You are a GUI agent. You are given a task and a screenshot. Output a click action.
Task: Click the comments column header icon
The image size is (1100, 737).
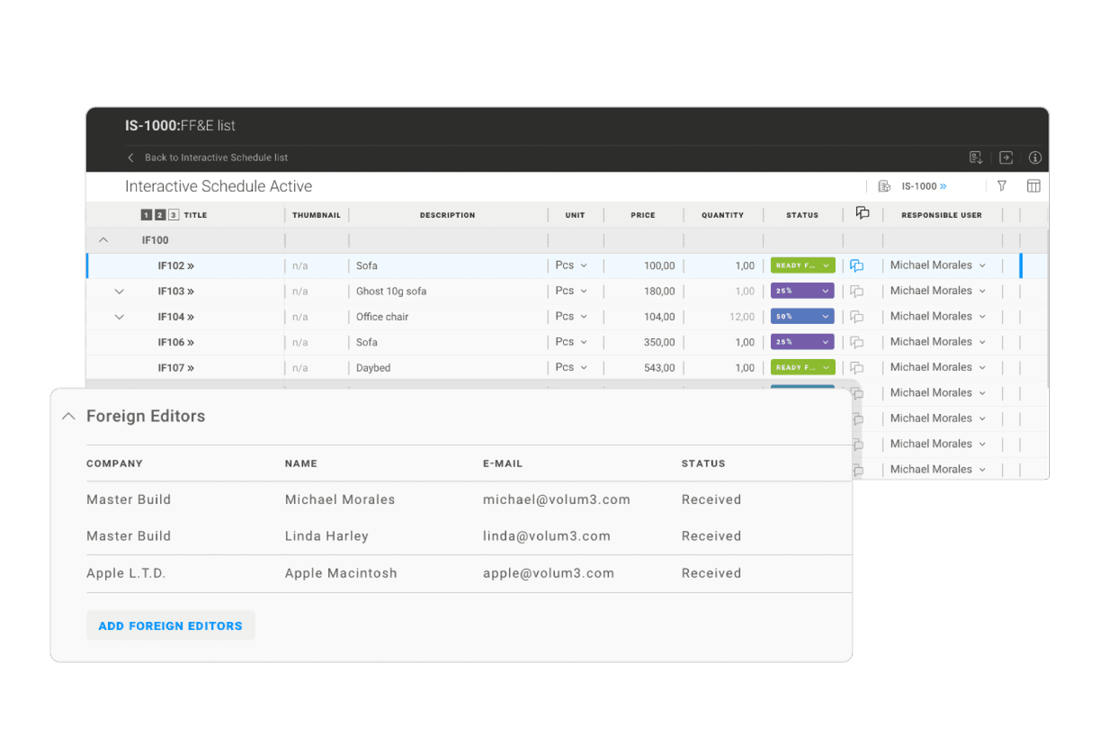click(x=862, y=214)
